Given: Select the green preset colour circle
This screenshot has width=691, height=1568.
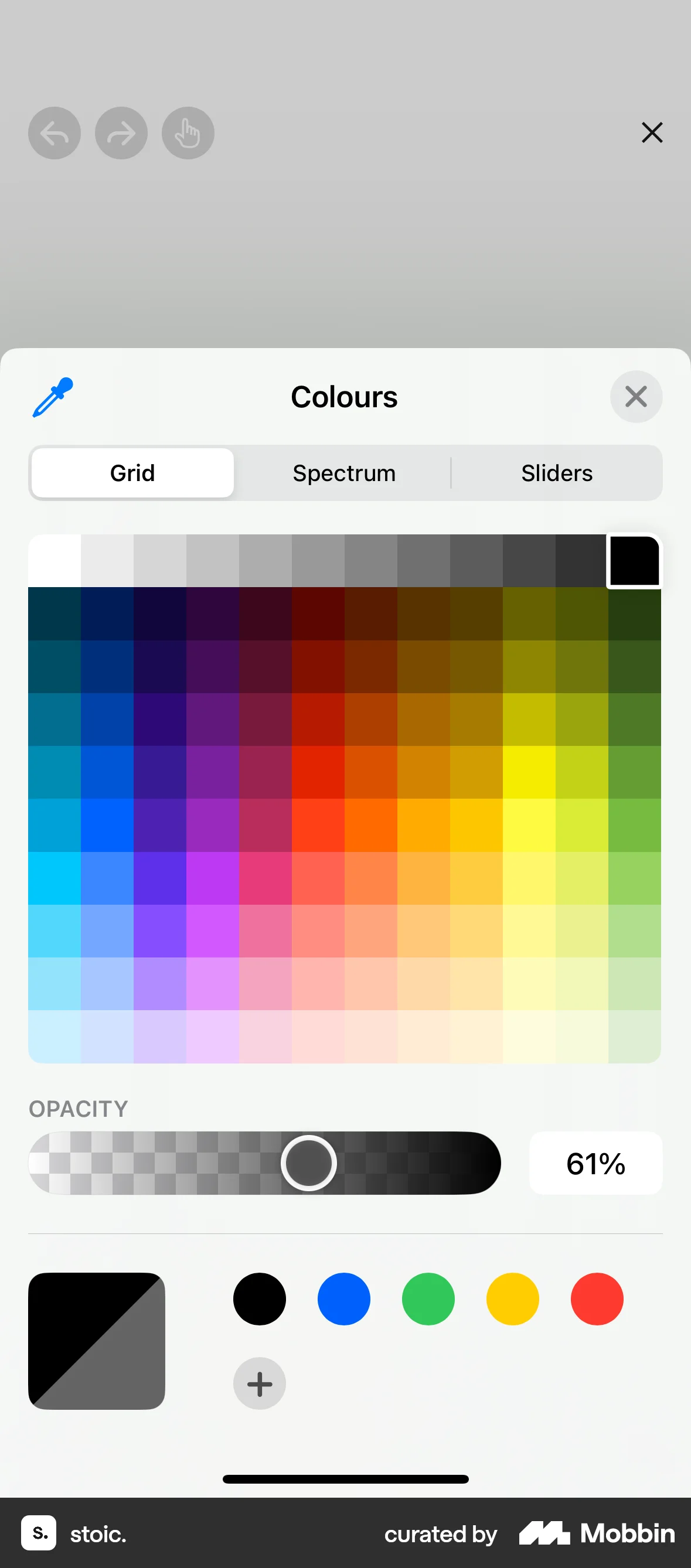Looking at the screenshot, I should pos(427,1298).
